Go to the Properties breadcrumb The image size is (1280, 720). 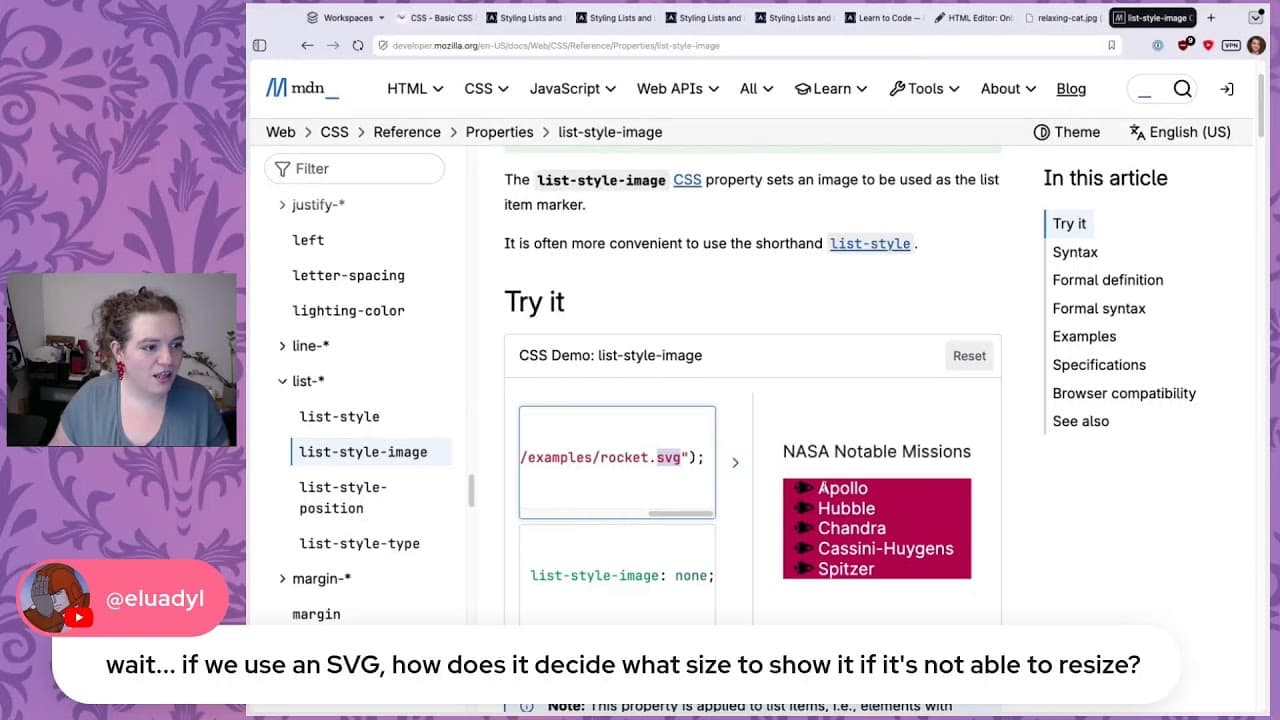(x=499, y=132)
